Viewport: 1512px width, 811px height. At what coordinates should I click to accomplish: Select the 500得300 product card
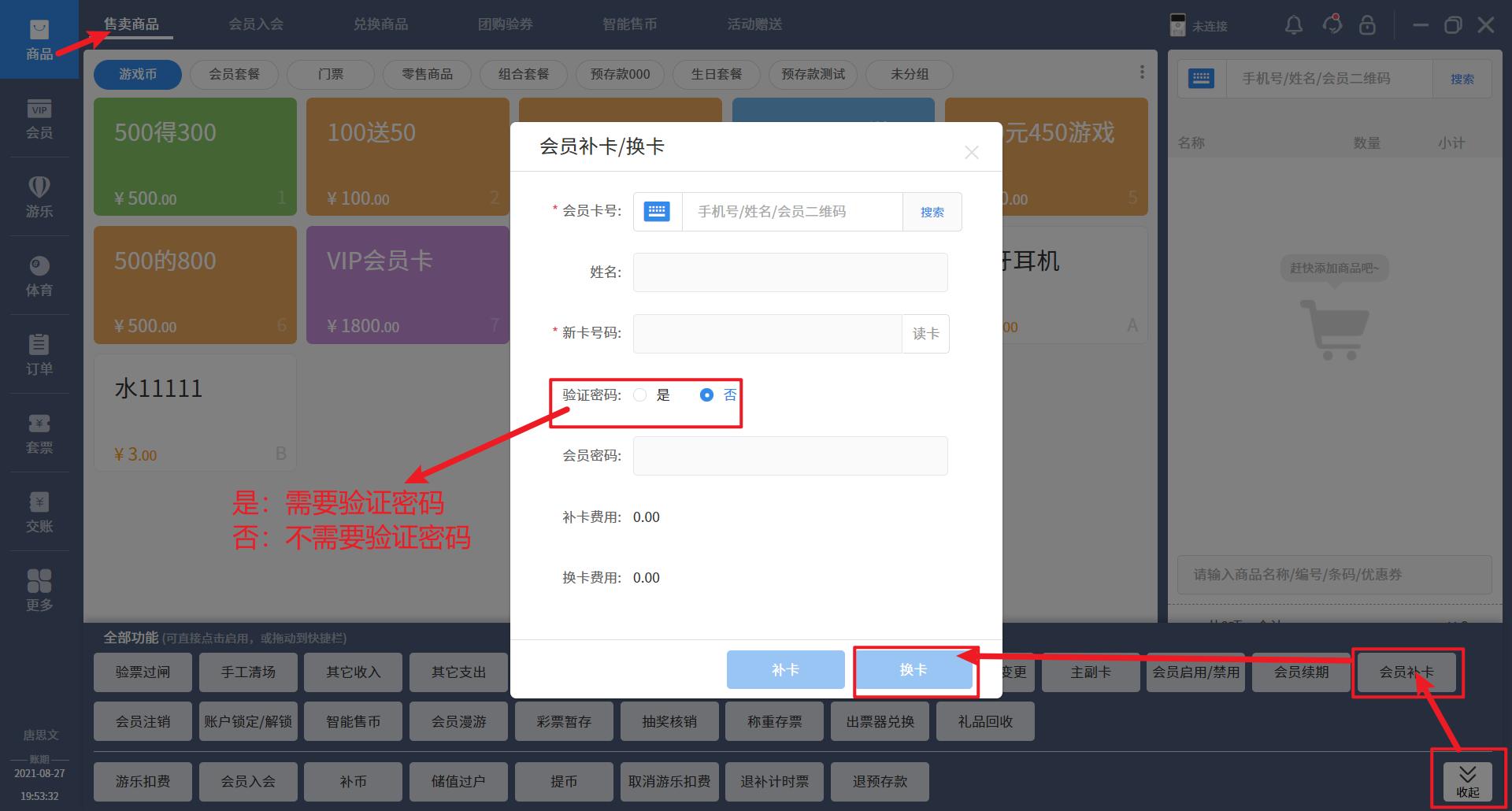[195, 157]
